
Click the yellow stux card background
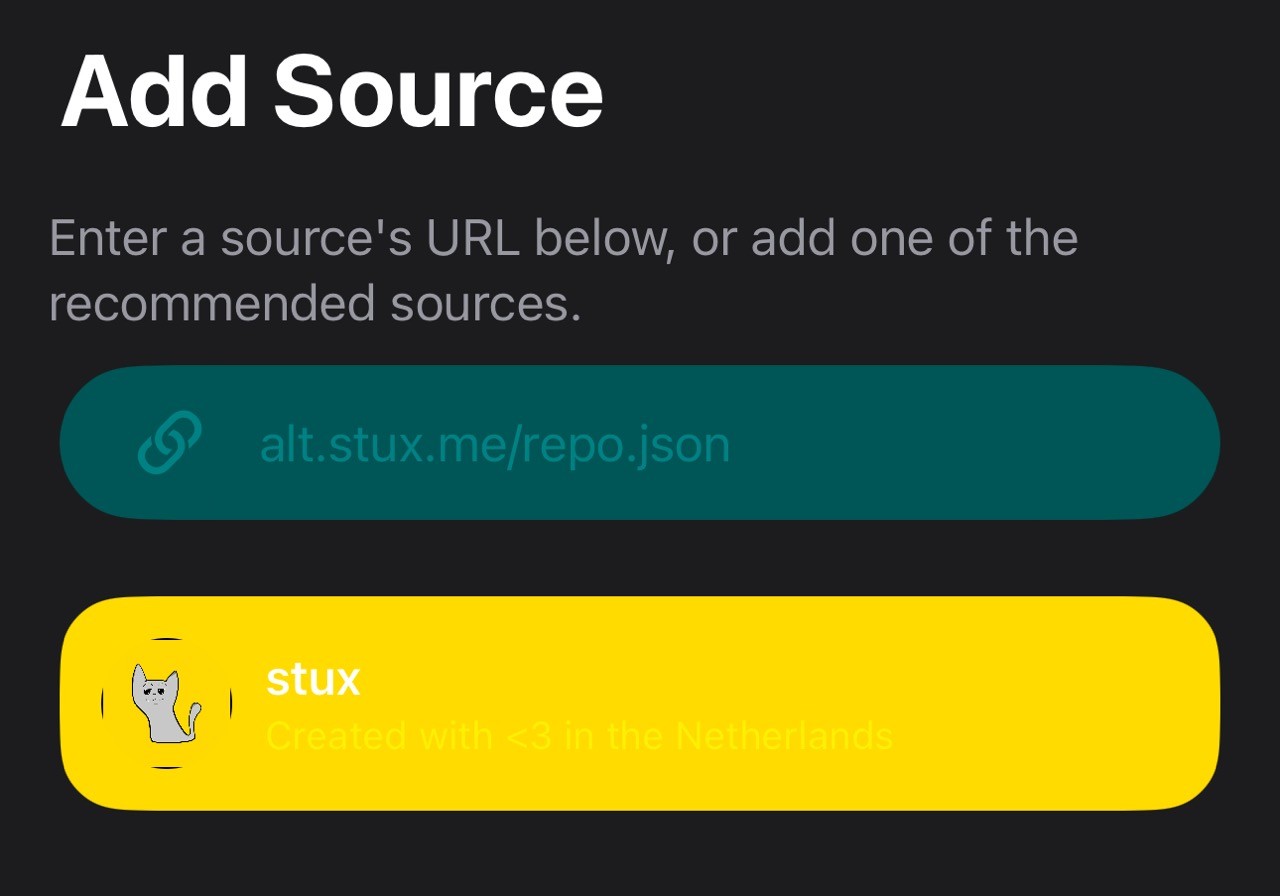pos(640,704)
